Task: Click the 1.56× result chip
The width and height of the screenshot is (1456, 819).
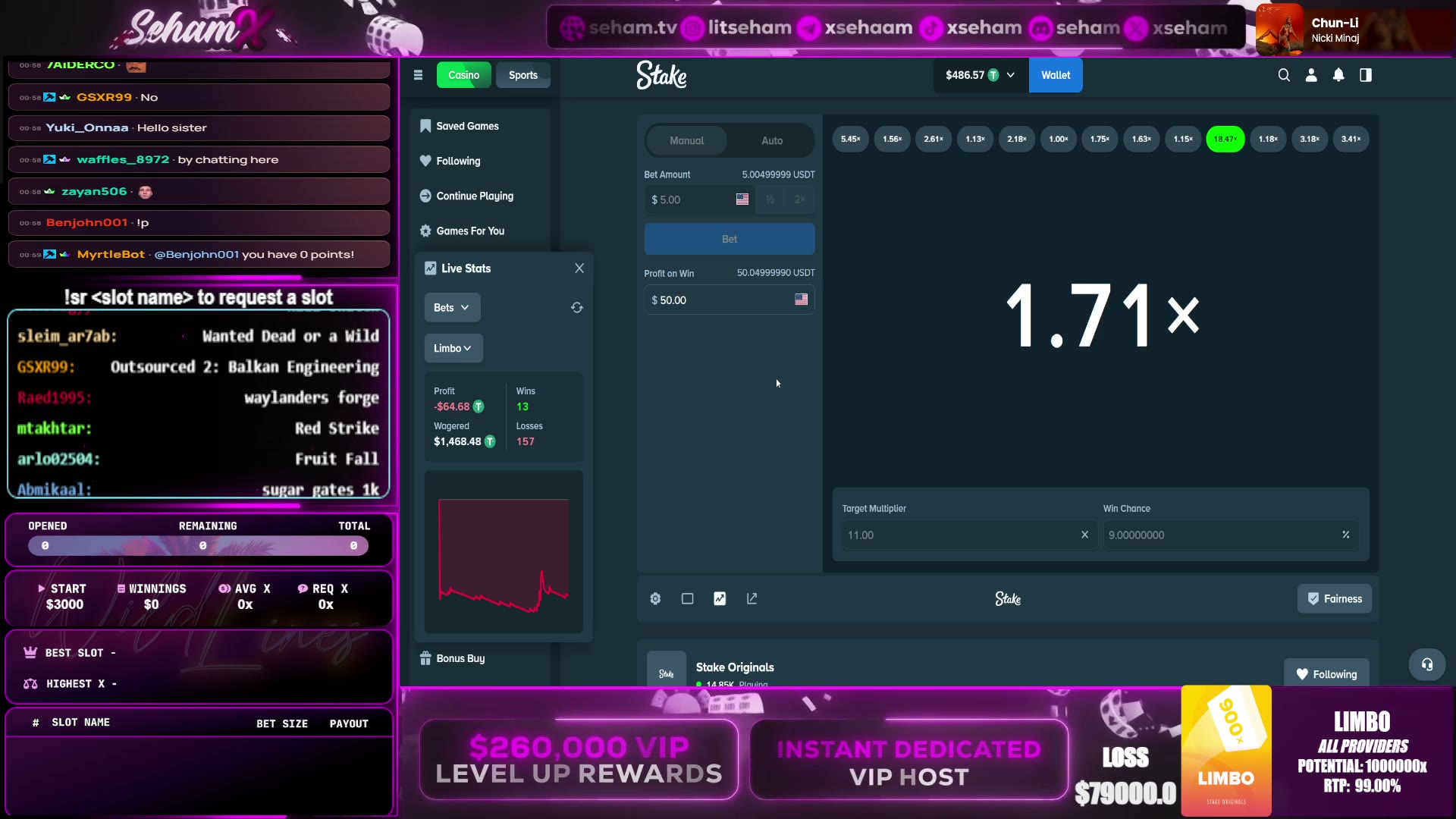Action: pyautogui.click(x=893, y=139)
